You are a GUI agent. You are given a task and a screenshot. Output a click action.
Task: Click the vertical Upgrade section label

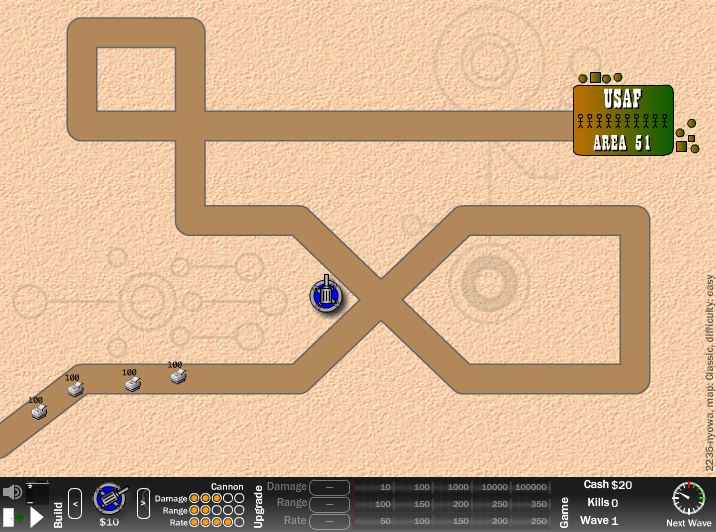tap(258, 506)
